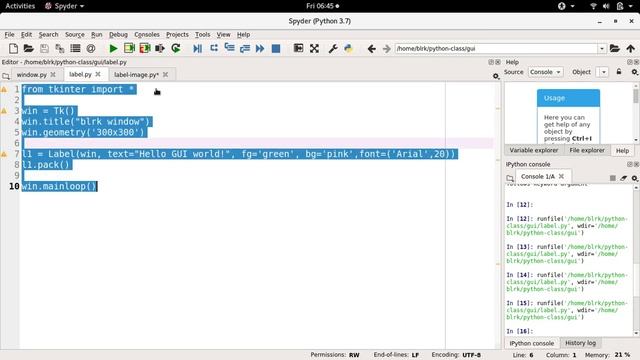Image resolution: width=640 pixels, height=360 pixels.
Task: Go forward to the next cursor position
Action: (x=386, y=49)
